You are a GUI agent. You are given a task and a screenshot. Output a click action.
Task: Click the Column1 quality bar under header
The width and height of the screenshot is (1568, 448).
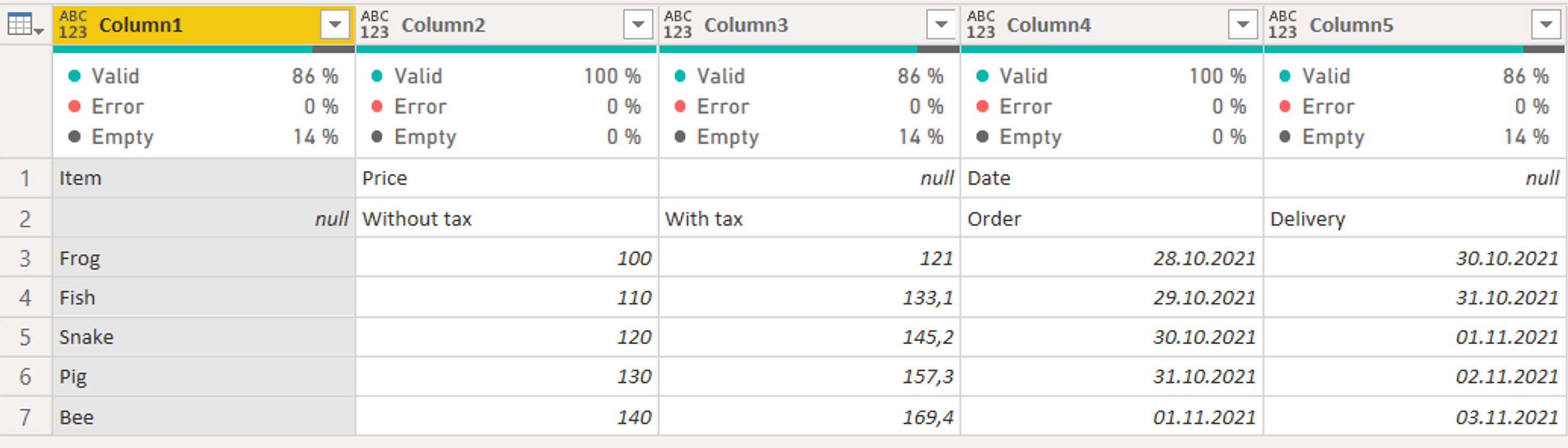(x=204, y=49)
